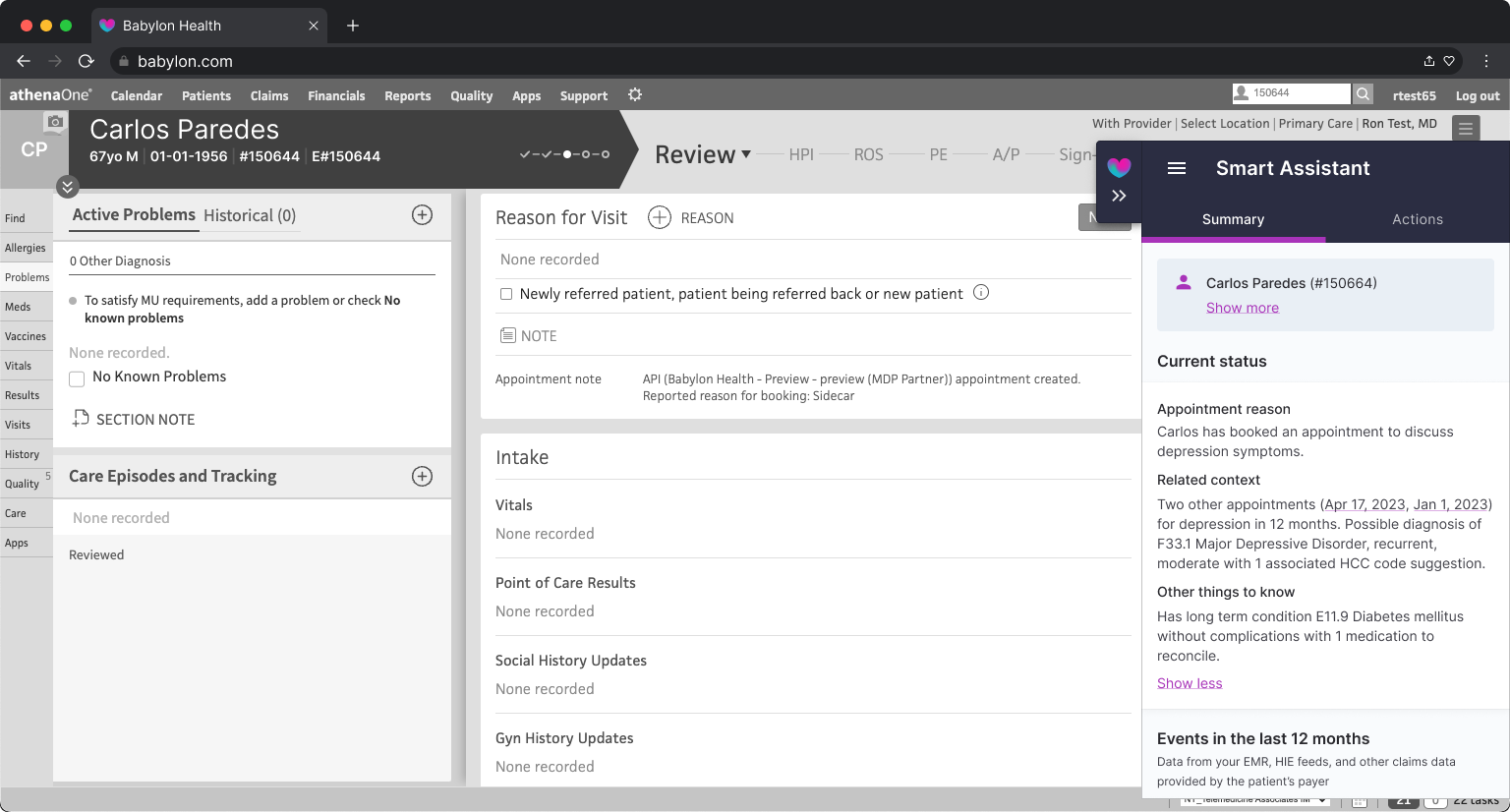
Task: Switch to Smart Assistant Summary tab
Action: click(1233, 219)
